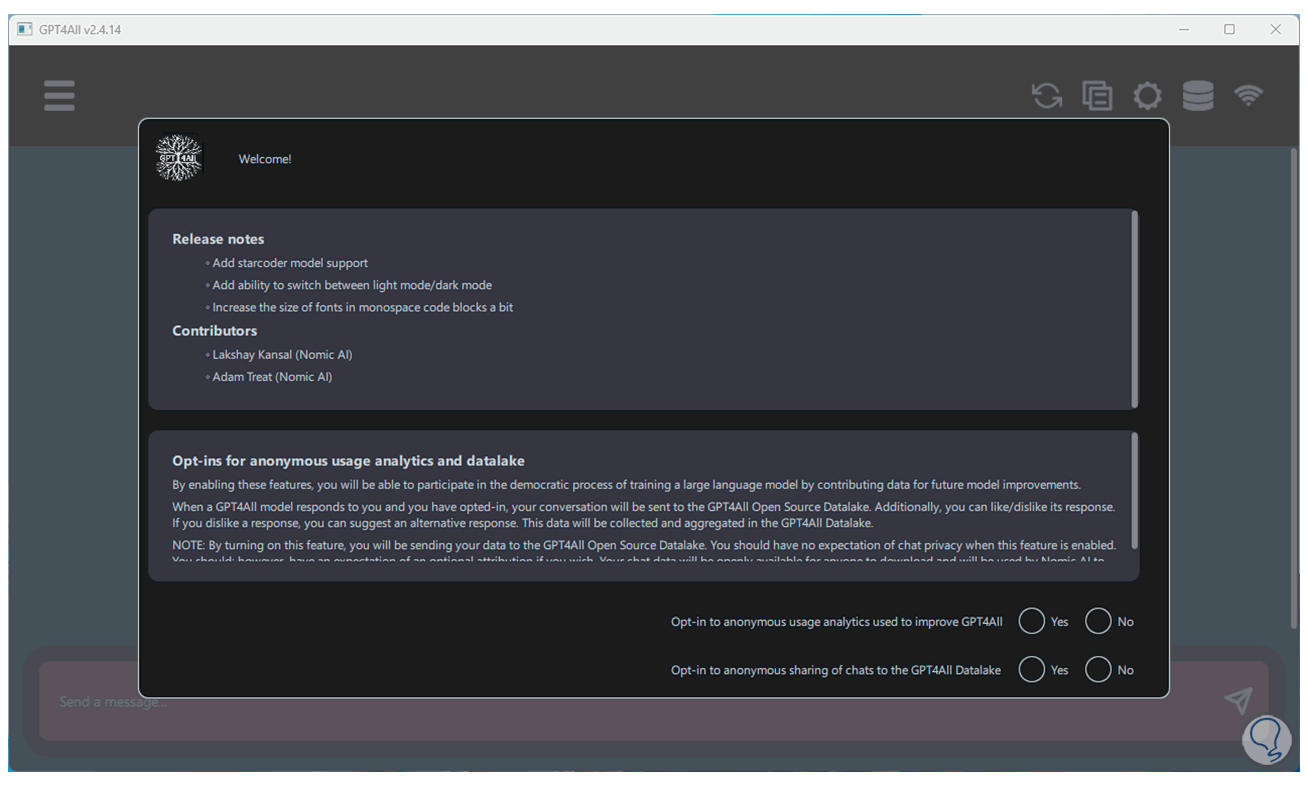1308x786 pixels.
Task: Click the Send a message input field
Action: click(654, 701)
